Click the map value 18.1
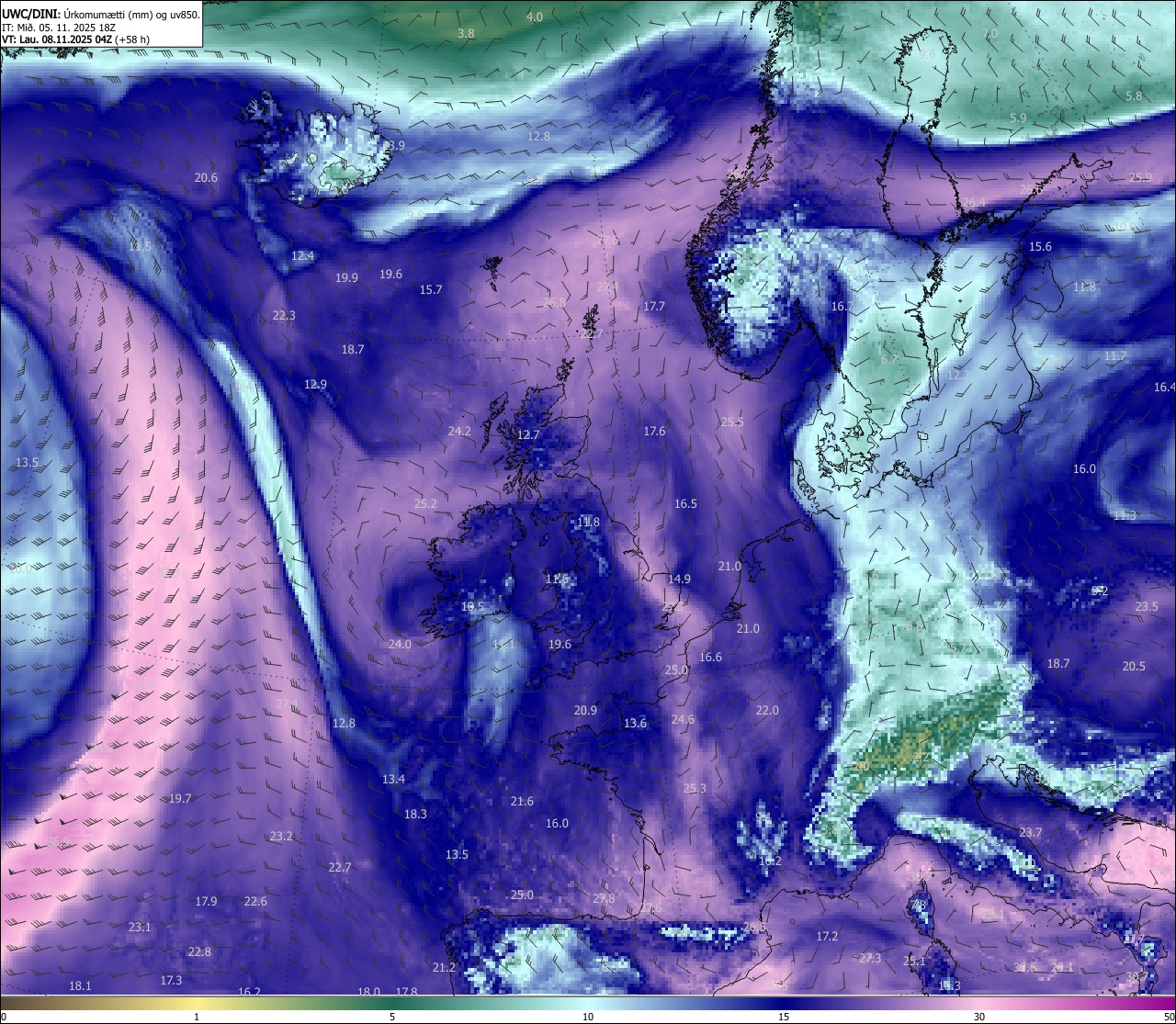 tap(80, 986)
